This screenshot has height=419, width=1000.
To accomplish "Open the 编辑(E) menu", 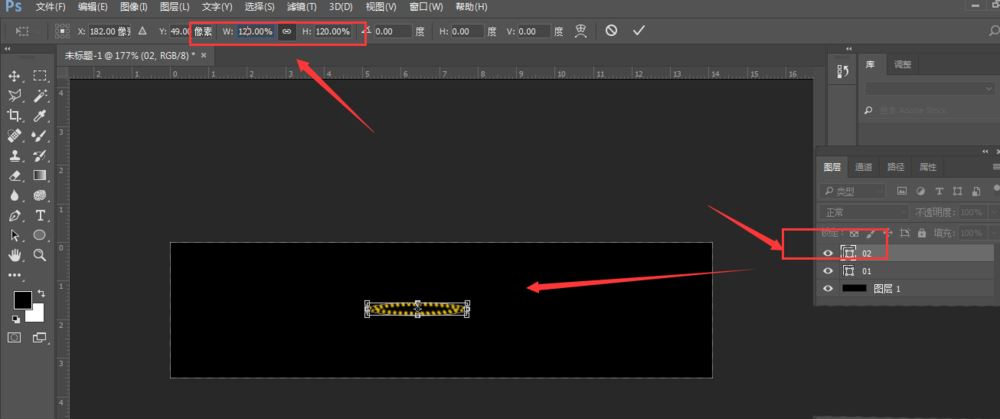I will [x=92, y=7].
